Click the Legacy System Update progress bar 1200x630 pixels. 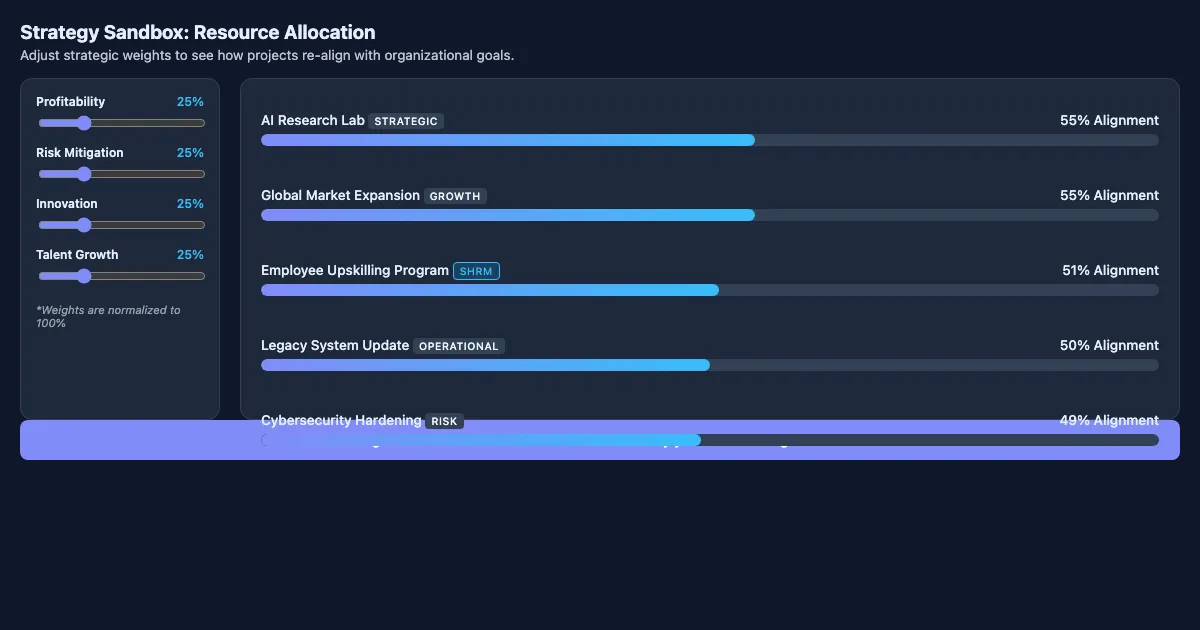click(710, 365)
